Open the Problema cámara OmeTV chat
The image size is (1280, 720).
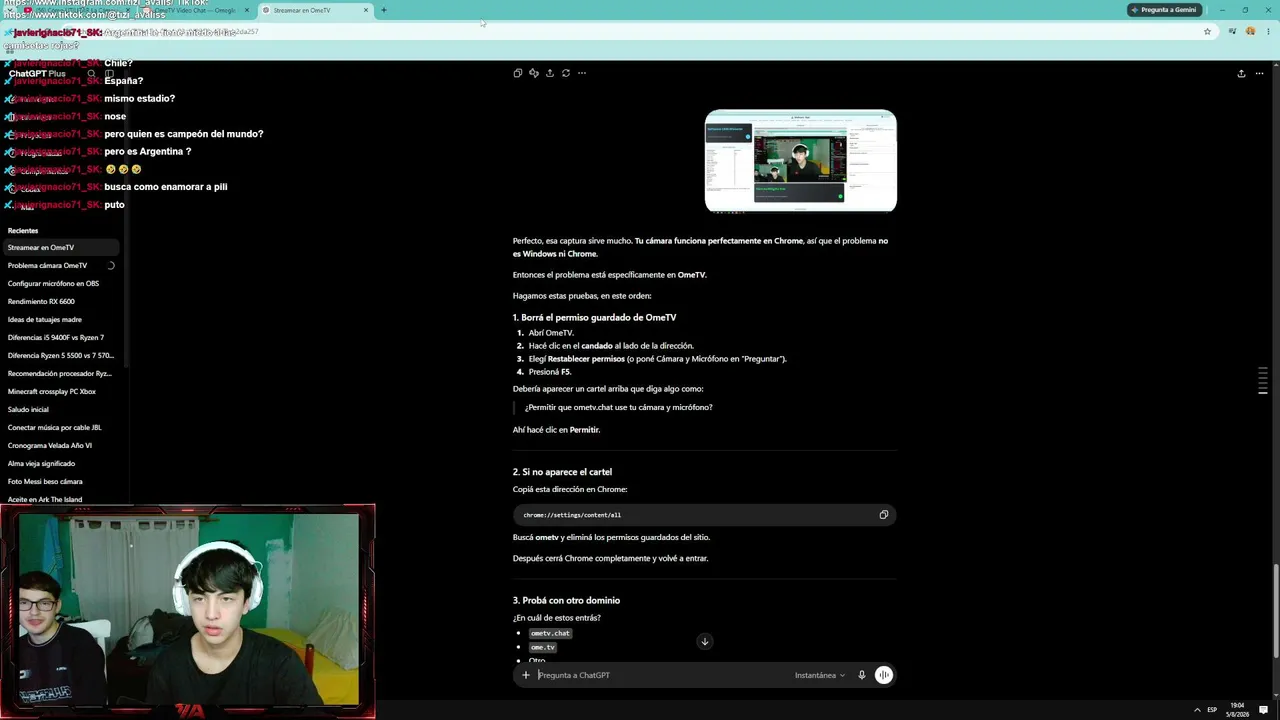[60, 265]
